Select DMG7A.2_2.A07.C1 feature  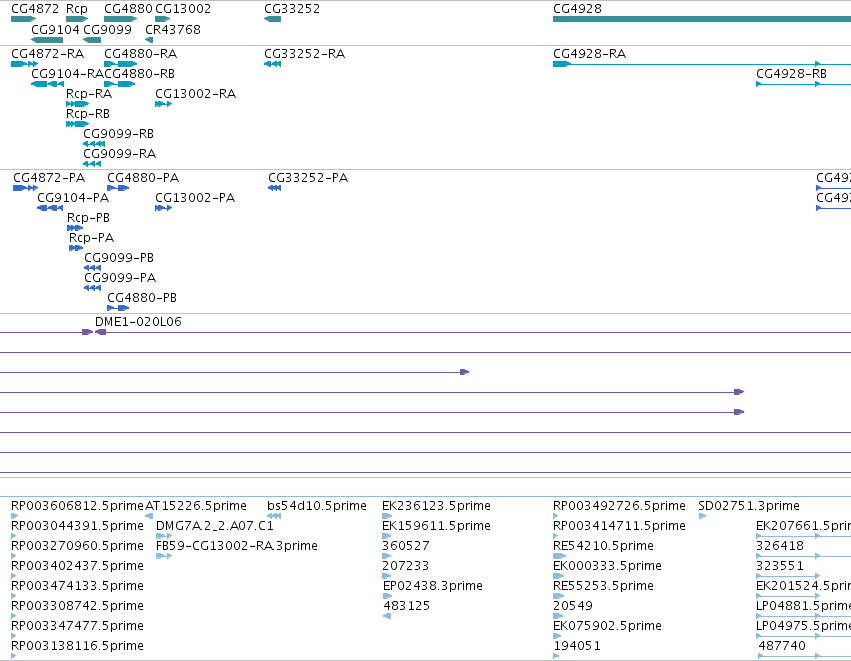[x=215, y=526]
